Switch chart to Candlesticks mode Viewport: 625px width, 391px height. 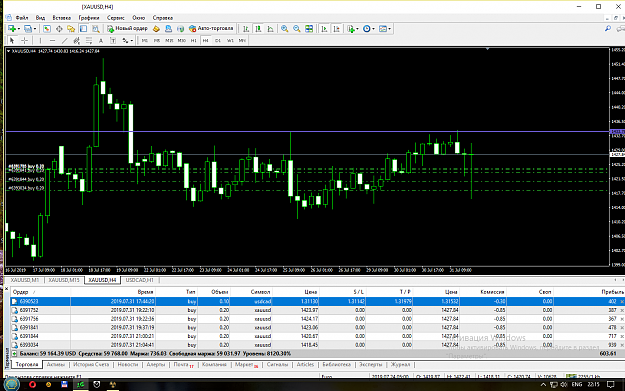click(x=258, y=29)
